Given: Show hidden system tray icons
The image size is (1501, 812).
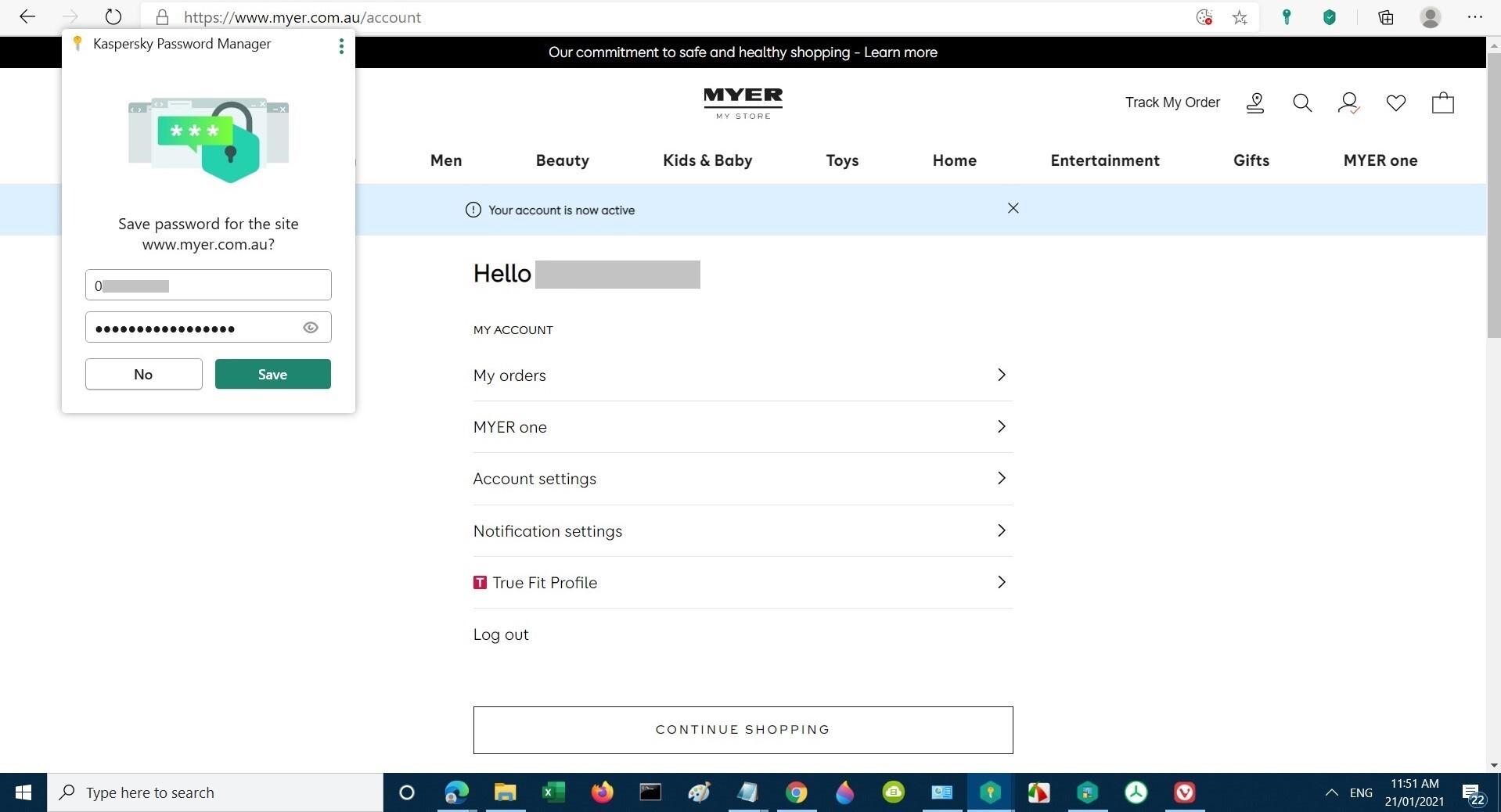Looking at the screenshot, I should click(x=1331, y=792).
